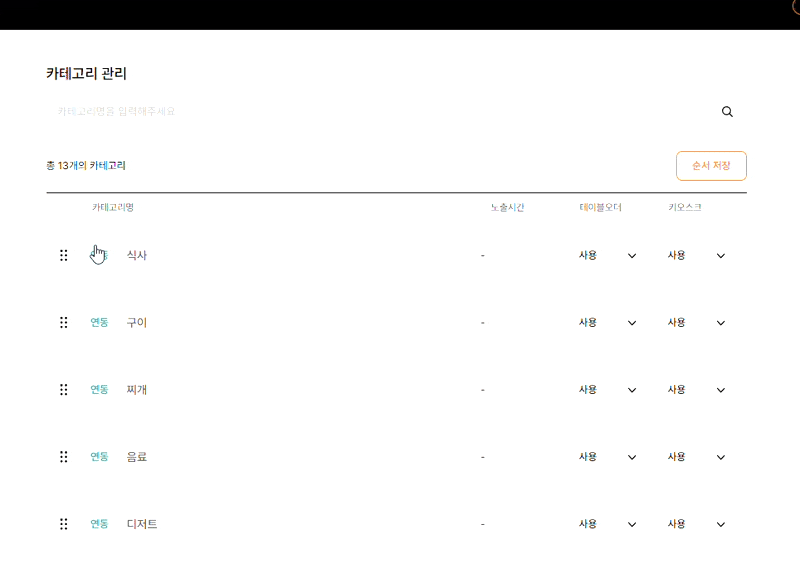Screen dimensions: 800x569
Task: Grab the drag handle for 디저트 row
Action: tap(64, 524)
